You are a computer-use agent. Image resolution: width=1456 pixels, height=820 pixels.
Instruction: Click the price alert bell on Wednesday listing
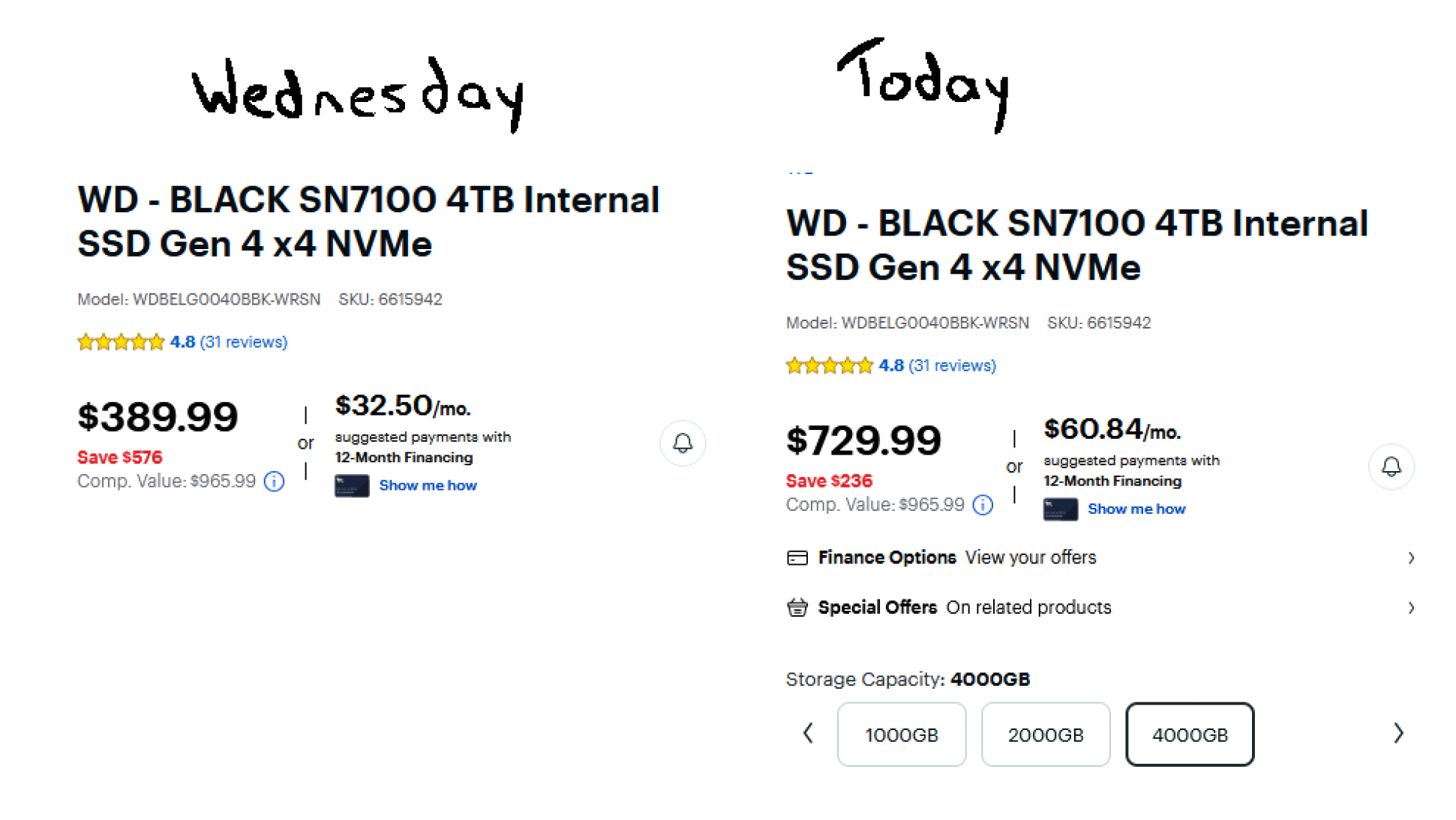682,443
